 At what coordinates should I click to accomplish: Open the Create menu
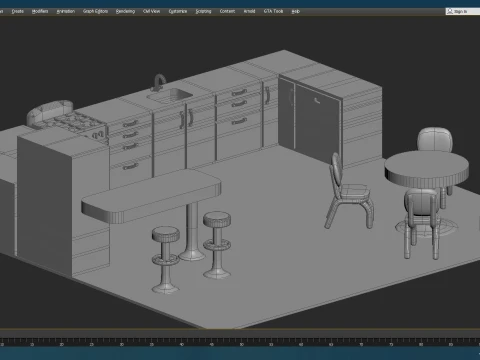tap(18, 11)
